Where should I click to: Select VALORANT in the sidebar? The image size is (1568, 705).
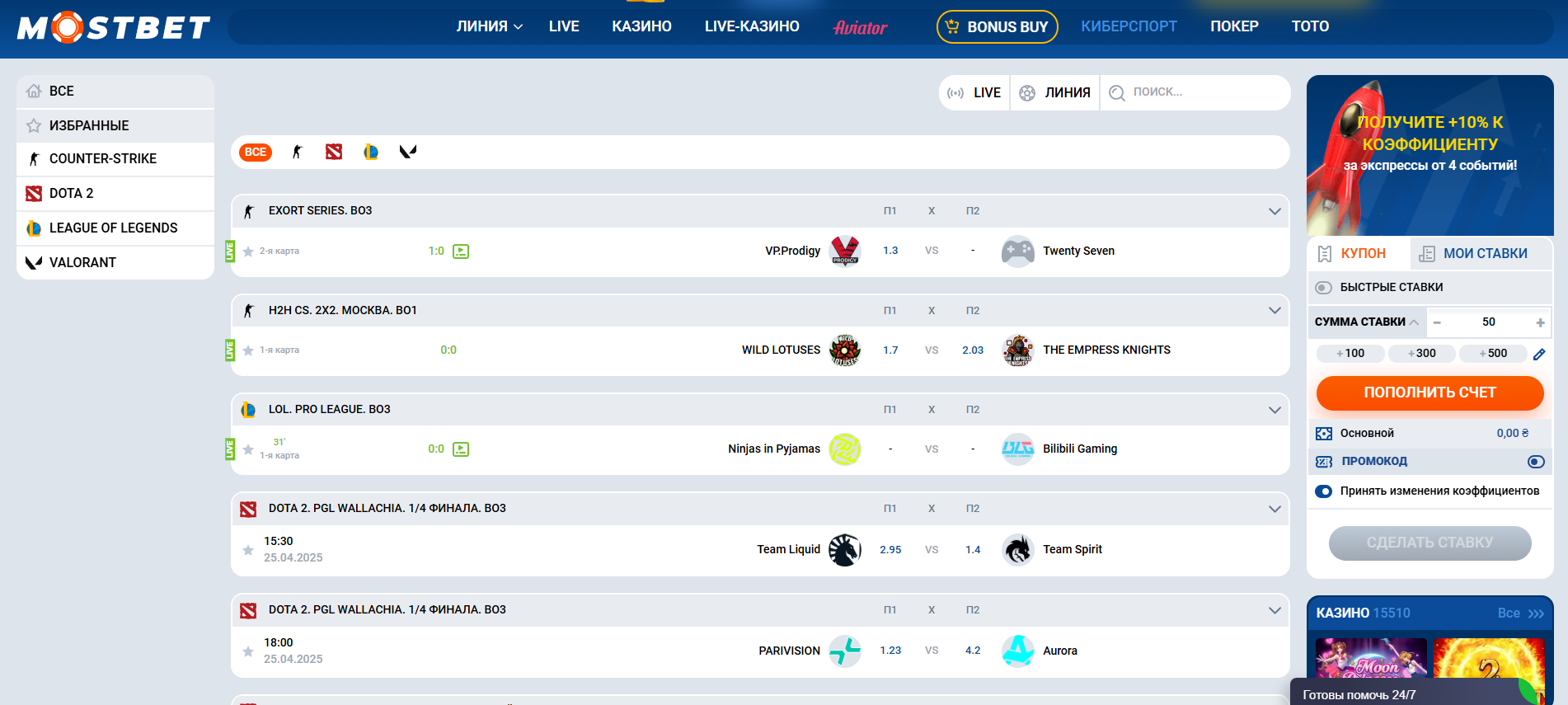[115, 263]
